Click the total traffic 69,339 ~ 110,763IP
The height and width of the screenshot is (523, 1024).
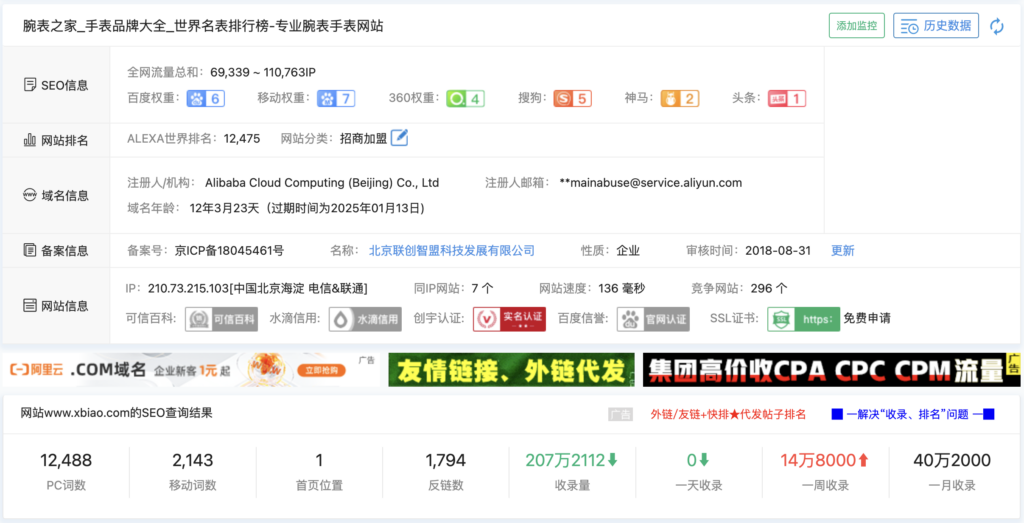[264, 72]
